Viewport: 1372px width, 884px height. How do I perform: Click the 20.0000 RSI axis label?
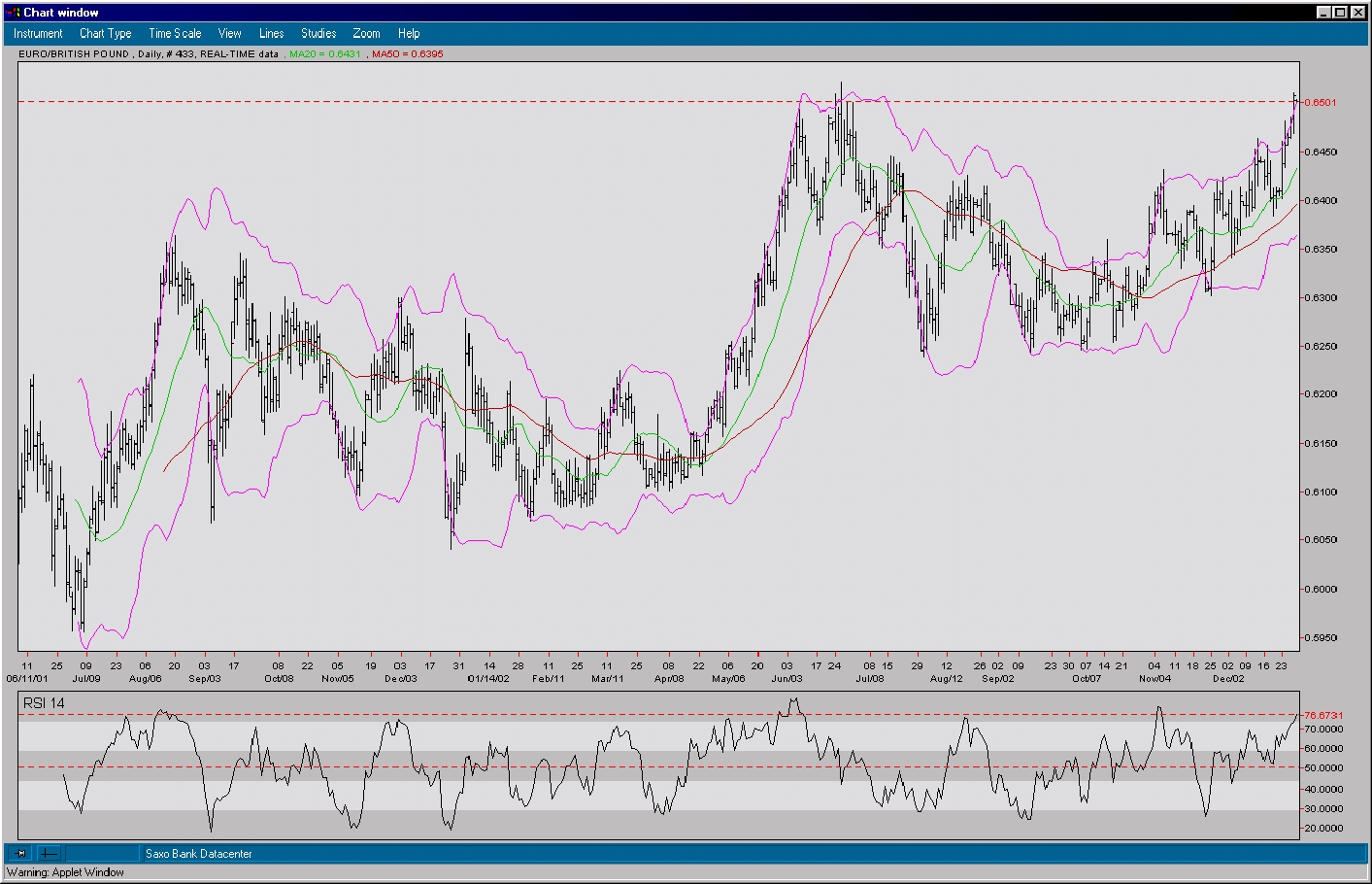[x=1323, y=829]
